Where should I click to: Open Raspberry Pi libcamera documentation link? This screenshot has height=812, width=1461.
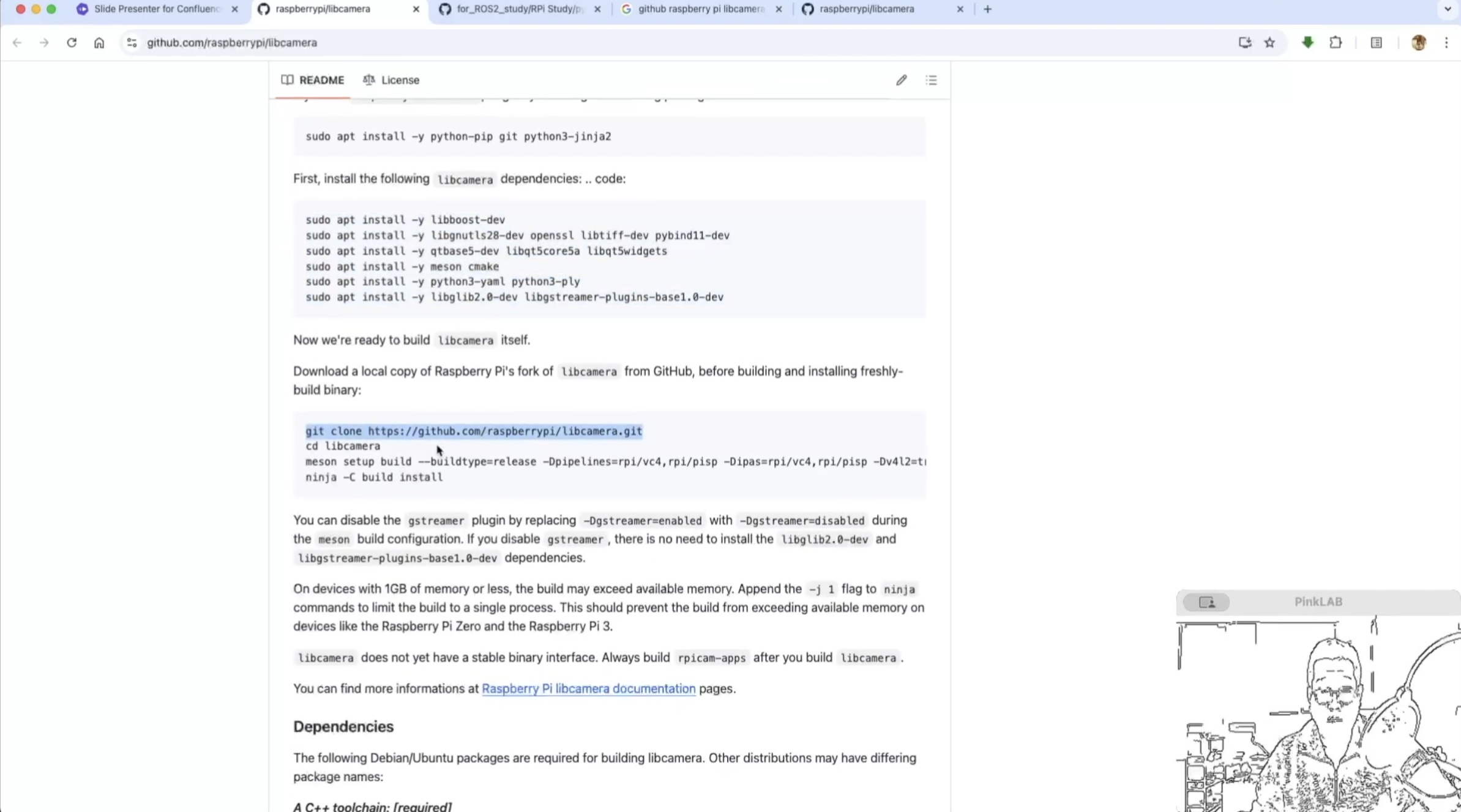click(x=588, y=688)
